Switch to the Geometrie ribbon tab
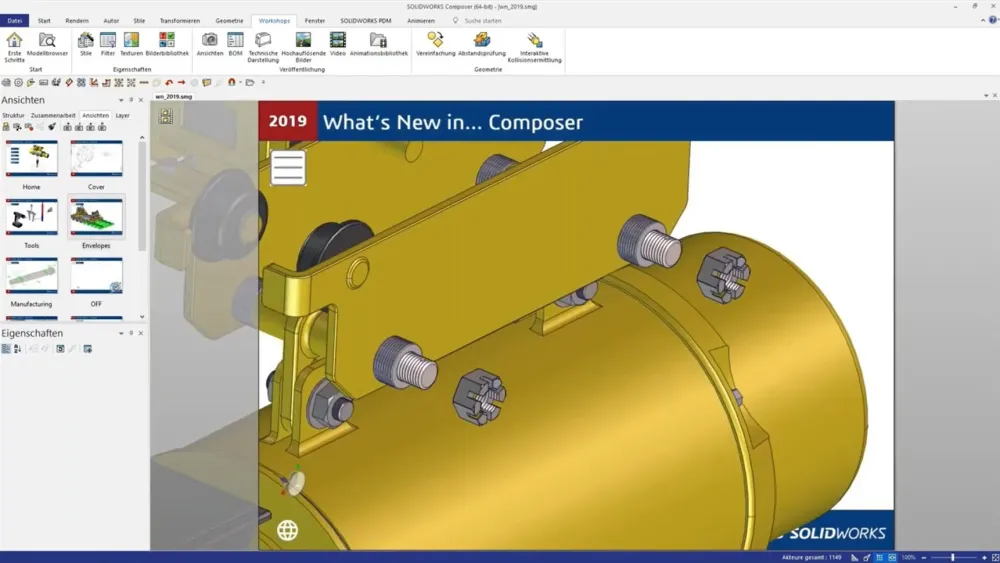Screen dimensions: 1000x563 pyautogui.click(x=229, y=20)
